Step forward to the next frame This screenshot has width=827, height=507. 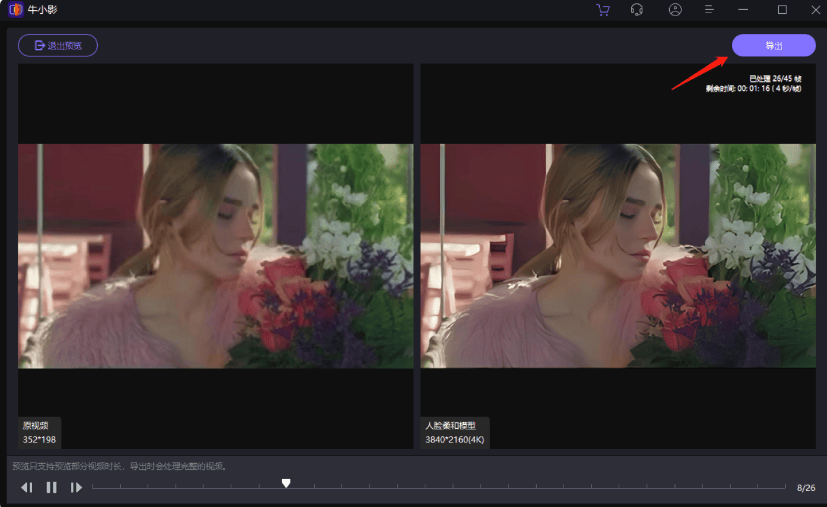[76, 487]
